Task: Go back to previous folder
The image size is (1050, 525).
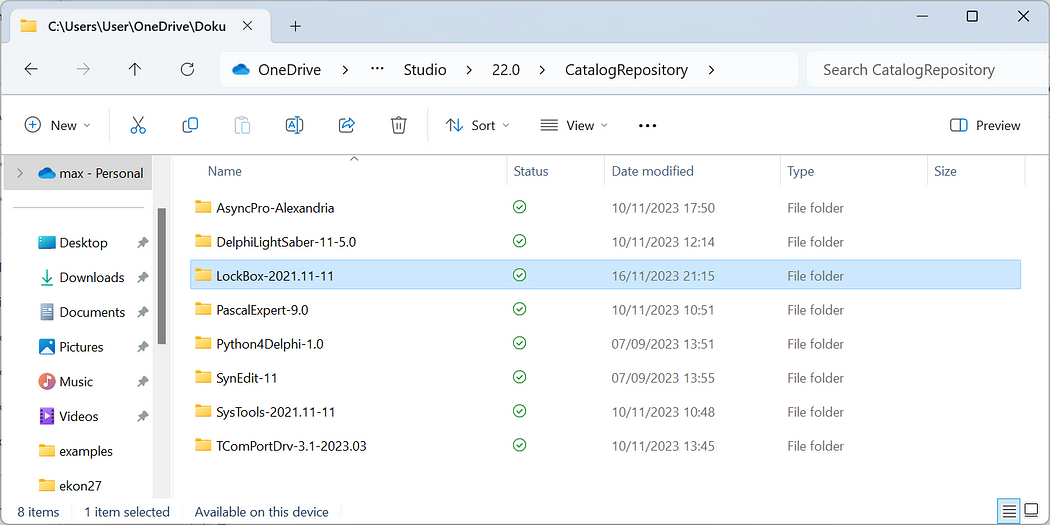Action: [x=31, y=70]
